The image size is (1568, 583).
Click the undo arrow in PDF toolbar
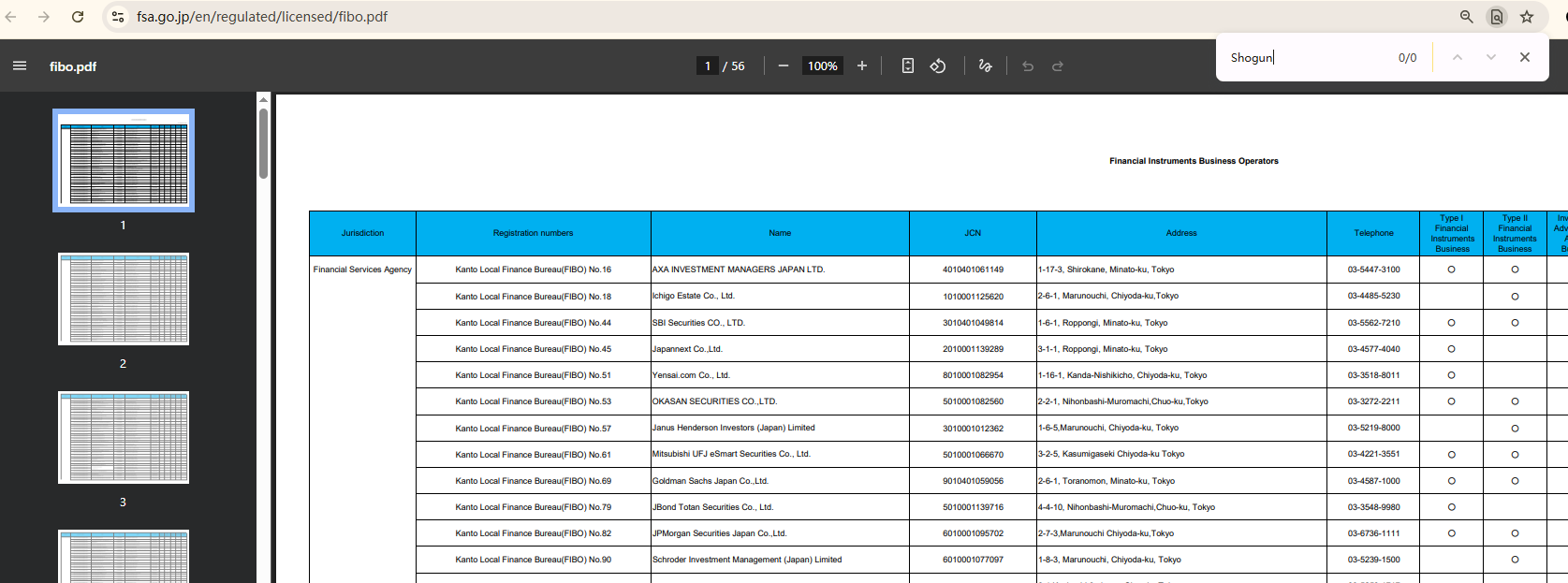pos(1028,66)
